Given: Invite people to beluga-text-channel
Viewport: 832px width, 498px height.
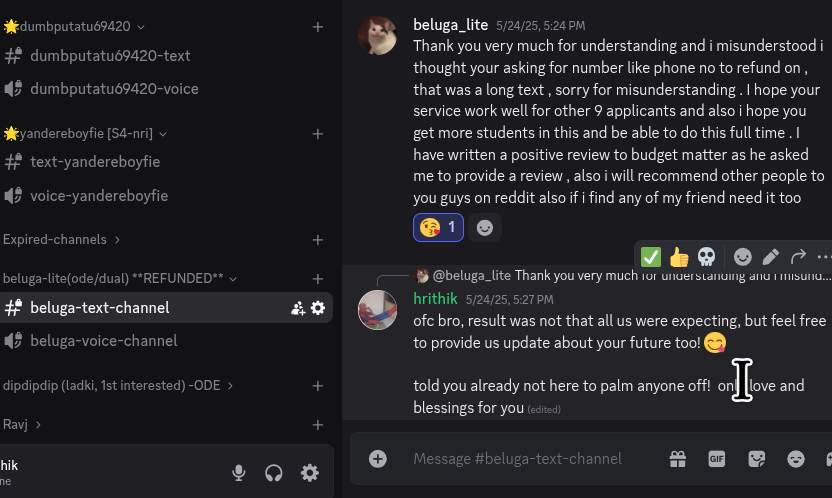Looking at the screenshot, I should click(298, 308).
